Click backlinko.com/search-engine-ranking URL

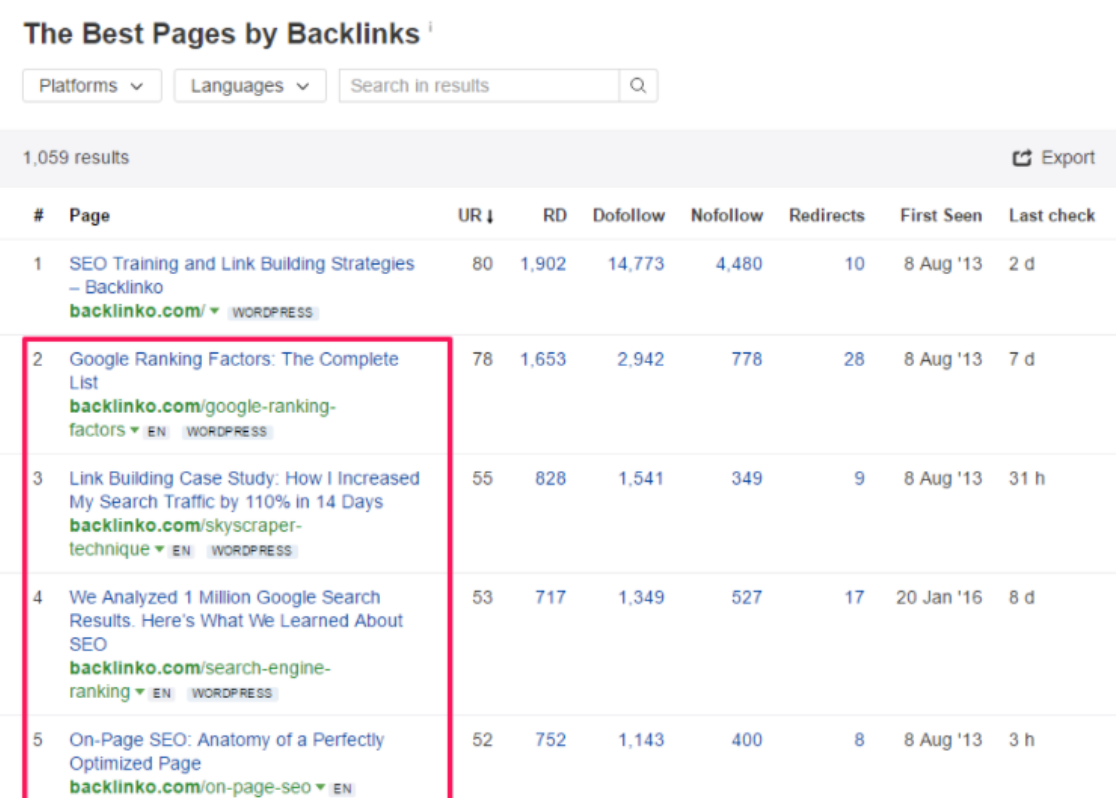[199, 679]
